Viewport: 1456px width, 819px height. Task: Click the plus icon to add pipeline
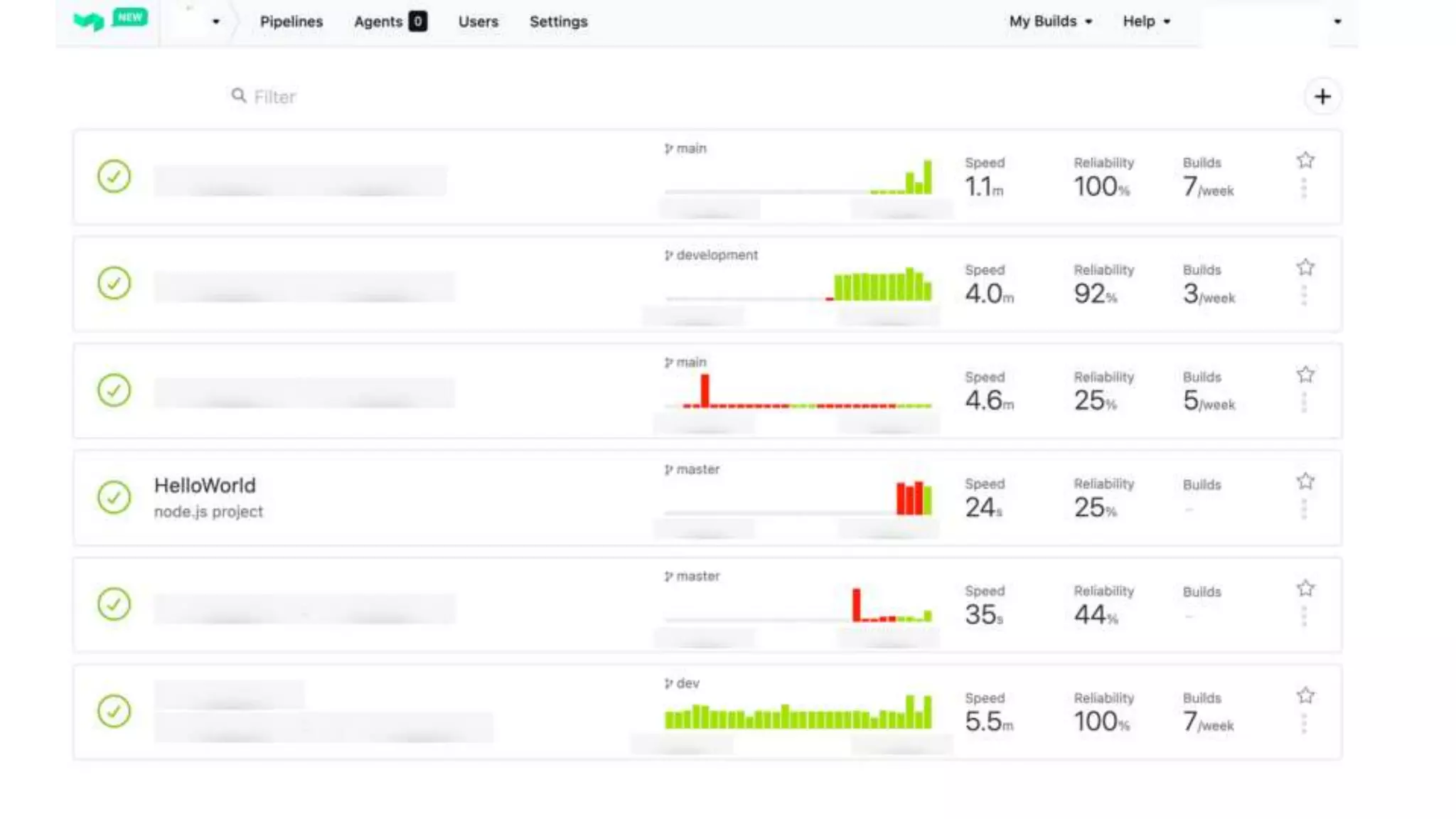coord(1322,97)
